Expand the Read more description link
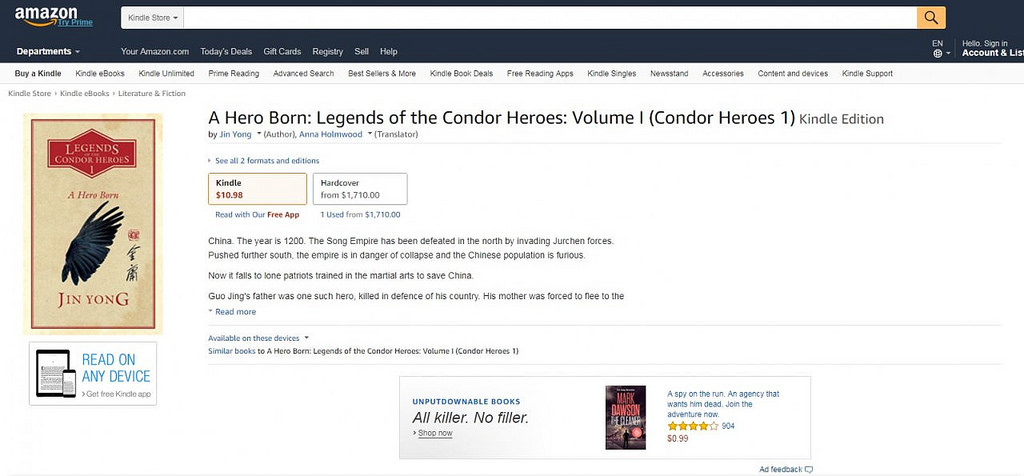This screenshot has height=476, width=1024. point(235,312)
